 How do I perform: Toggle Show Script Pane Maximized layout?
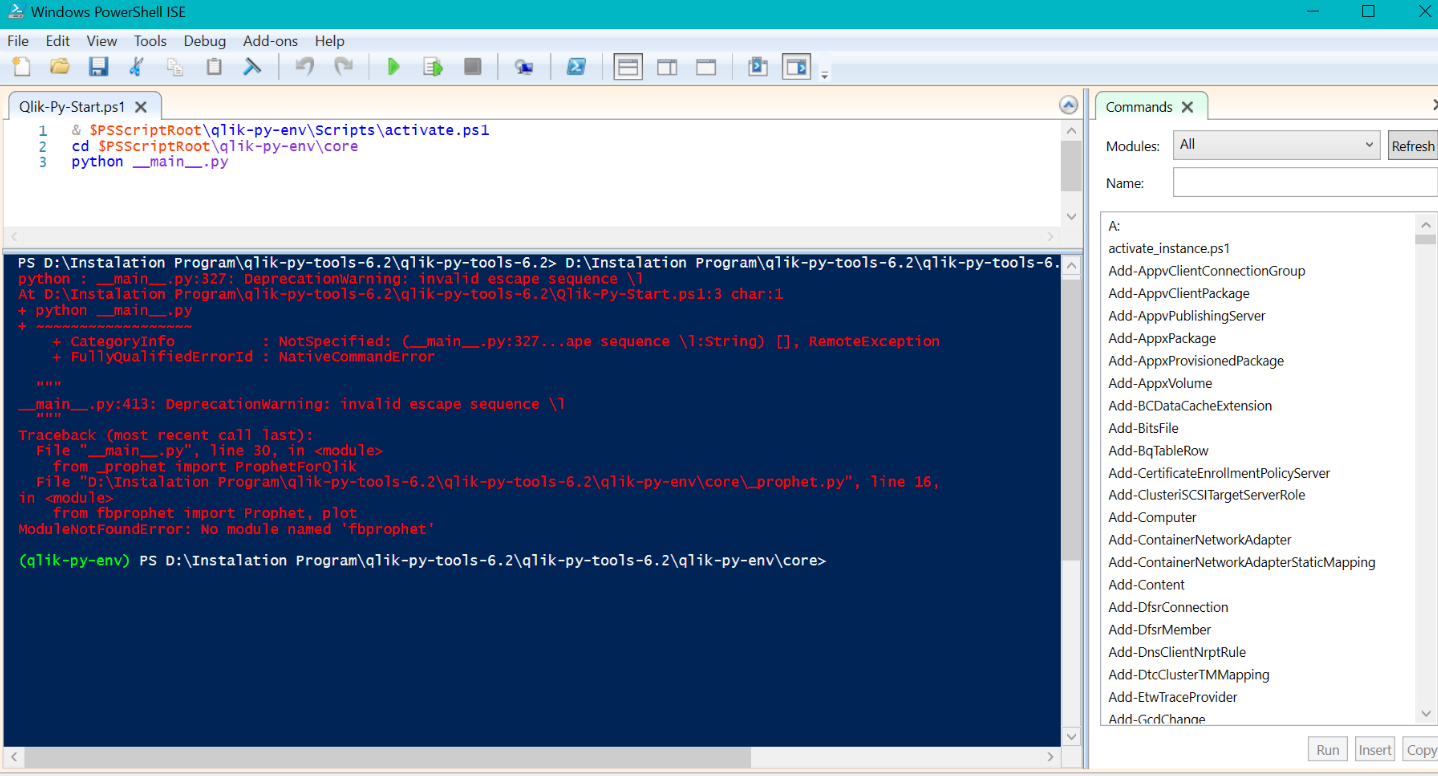[707, 66]
